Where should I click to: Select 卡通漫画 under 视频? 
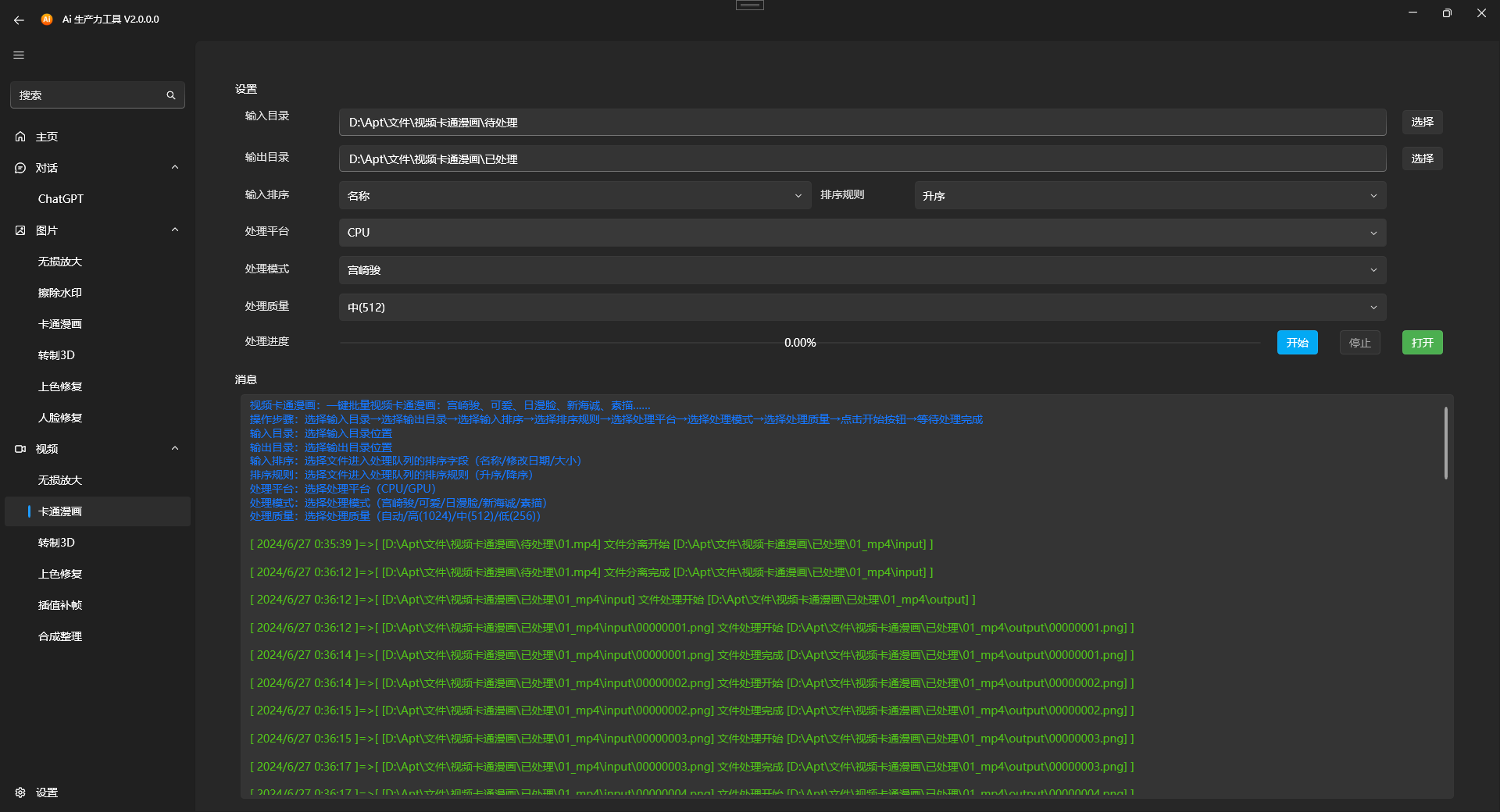point(98,511)
